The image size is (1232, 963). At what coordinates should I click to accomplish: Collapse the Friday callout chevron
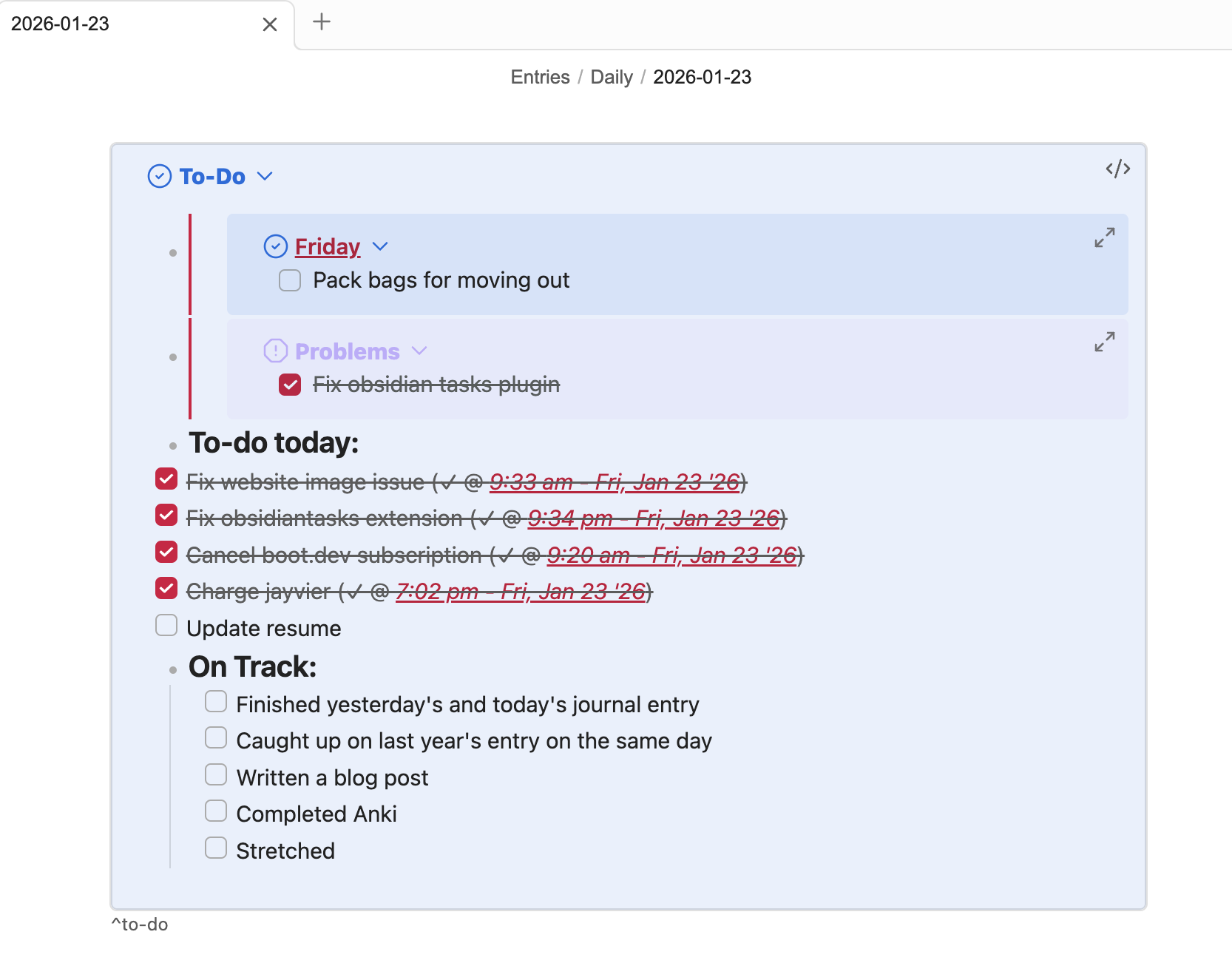(x=380, y=246)
